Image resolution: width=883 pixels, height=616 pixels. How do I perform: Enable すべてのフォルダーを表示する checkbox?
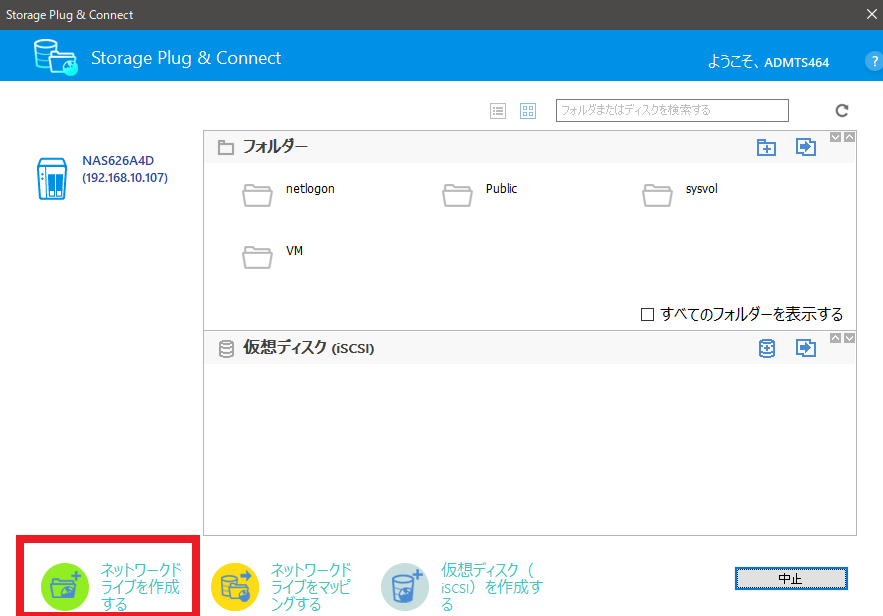(648, 314)
